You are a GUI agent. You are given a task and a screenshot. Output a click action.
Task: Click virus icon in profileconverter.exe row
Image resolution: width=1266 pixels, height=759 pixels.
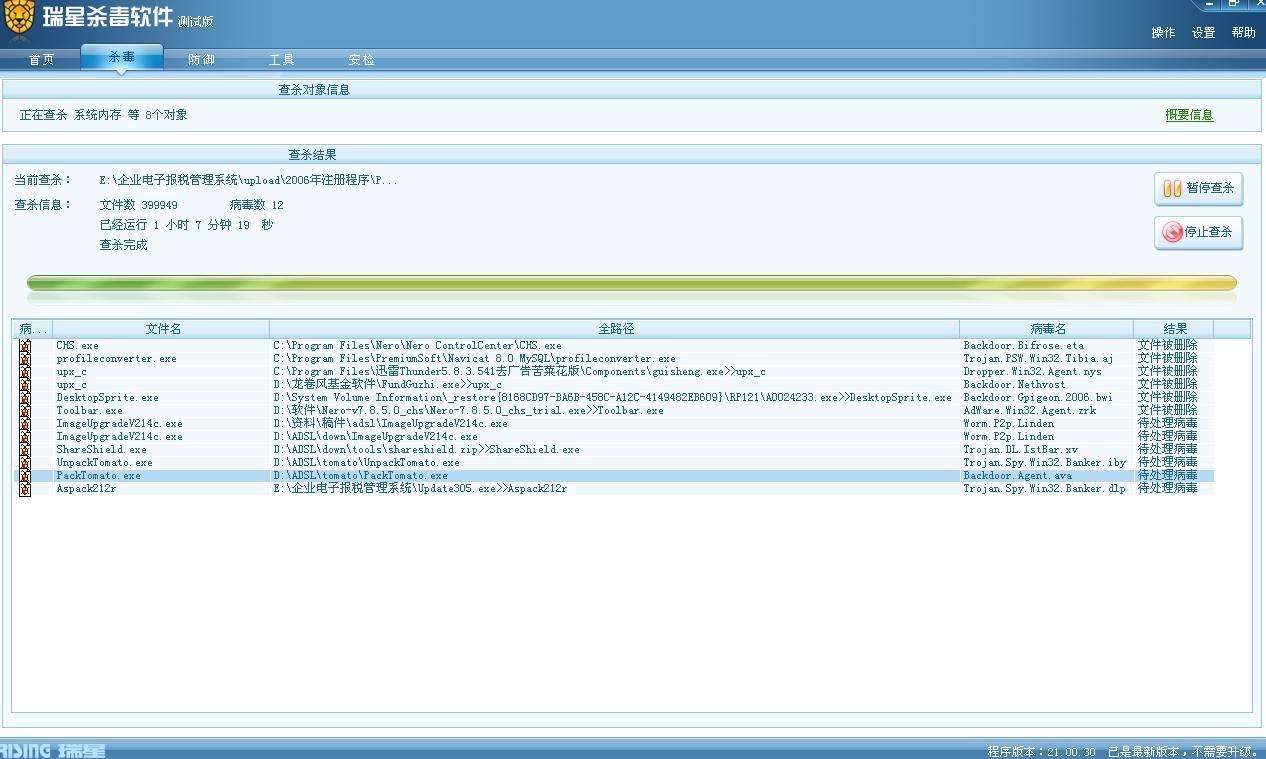coord(25,359)
